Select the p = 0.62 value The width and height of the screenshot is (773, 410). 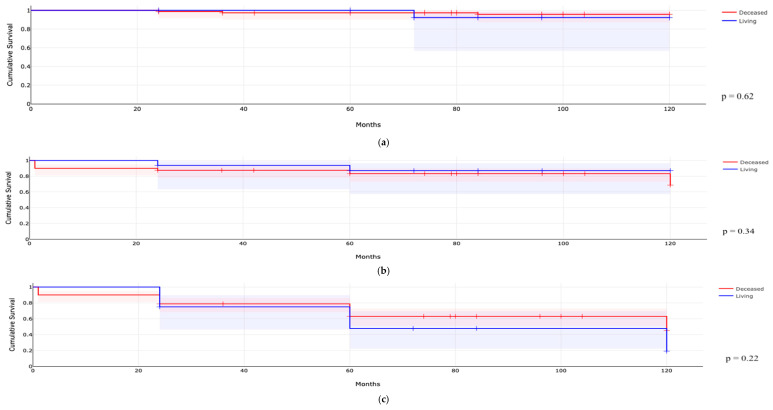click(x=738, y=97)
